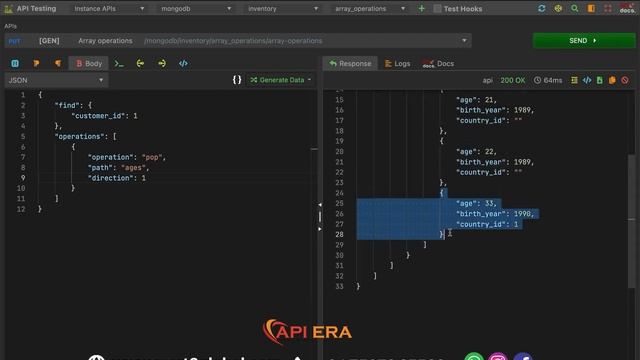Click the green save file icon in response toolbar

(x=600, y=80)
